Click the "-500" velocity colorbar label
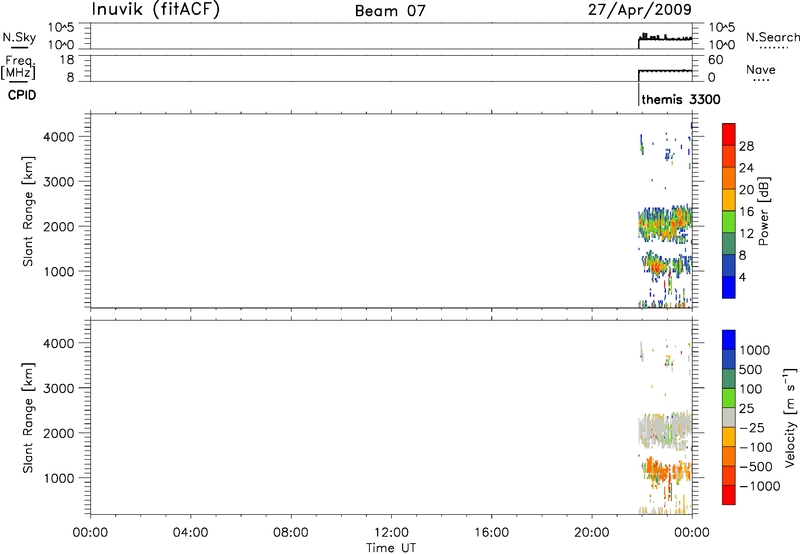 click(x=755, y=467)
